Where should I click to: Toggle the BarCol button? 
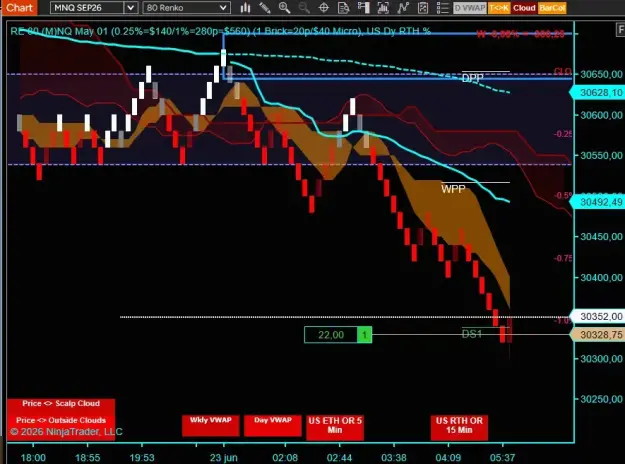click(x=552, y=8)
